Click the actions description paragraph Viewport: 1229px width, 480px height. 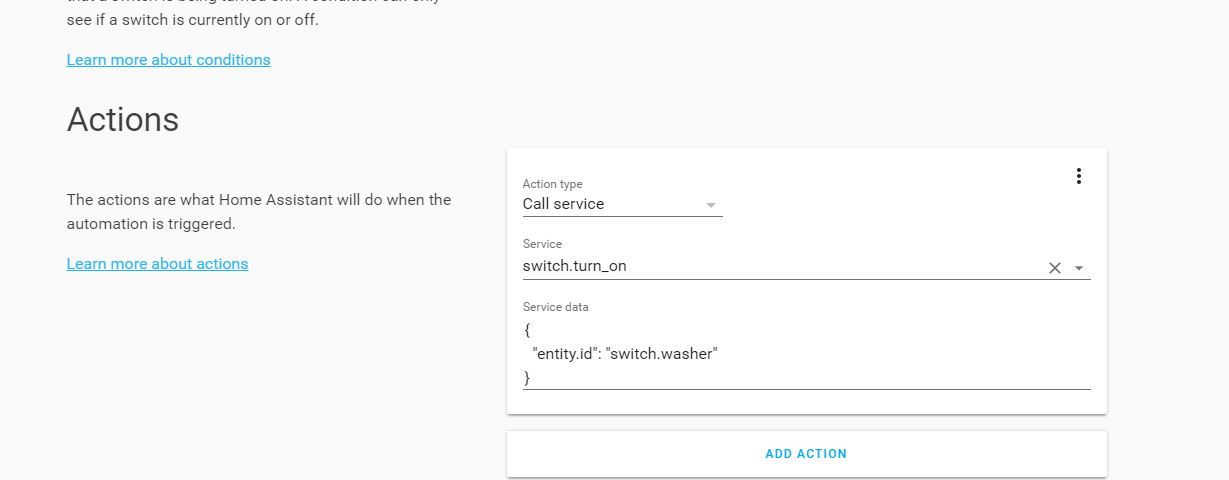(259, 212)
